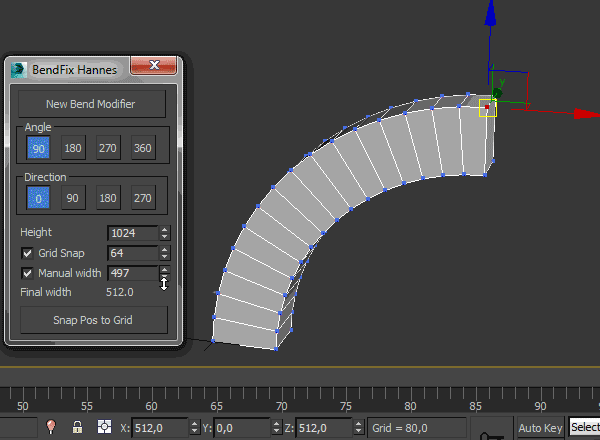This screenshot has width=600, height=440.
Task: Click the light bulb isolate icon
Action: [51, 427]
